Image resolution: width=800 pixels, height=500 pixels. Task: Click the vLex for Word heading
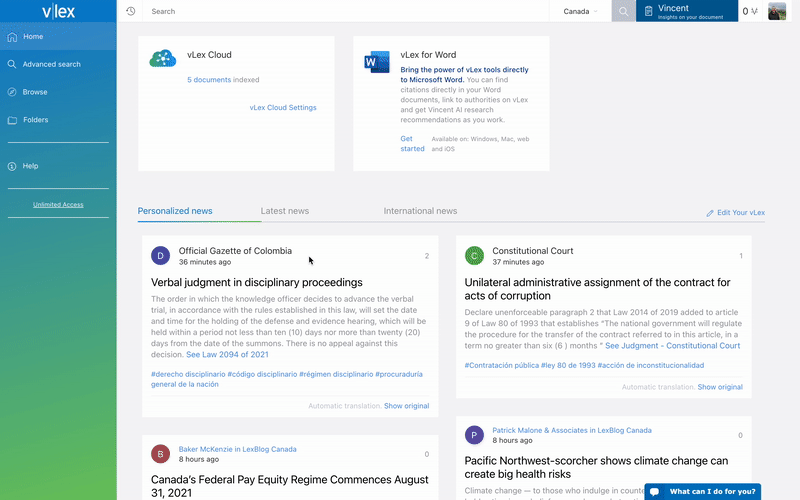pyautogui.click(x=428, y=55)
